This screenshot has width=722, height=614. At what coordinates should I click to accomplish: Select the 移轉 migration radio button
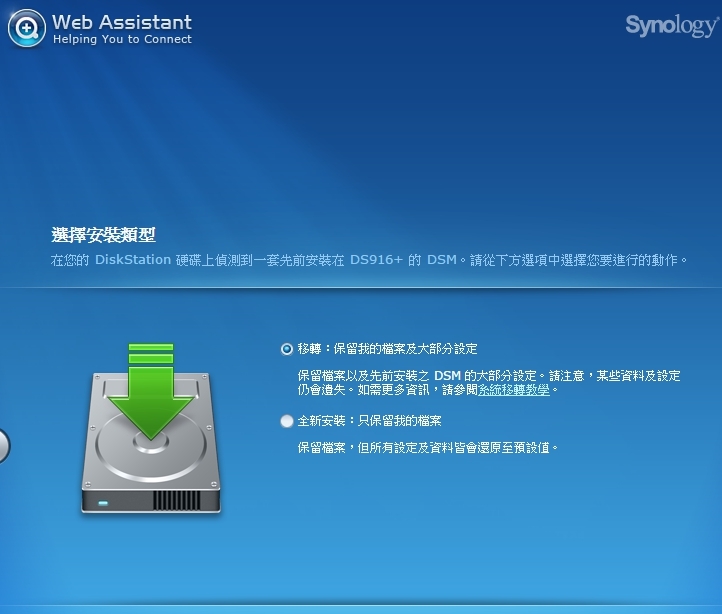286,349
